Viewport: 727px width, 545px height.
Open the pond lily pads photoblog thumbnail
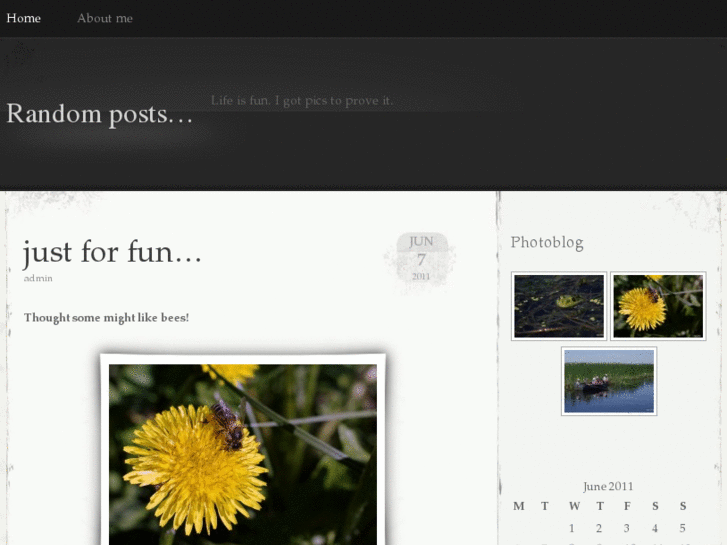(x=559, y=306)
